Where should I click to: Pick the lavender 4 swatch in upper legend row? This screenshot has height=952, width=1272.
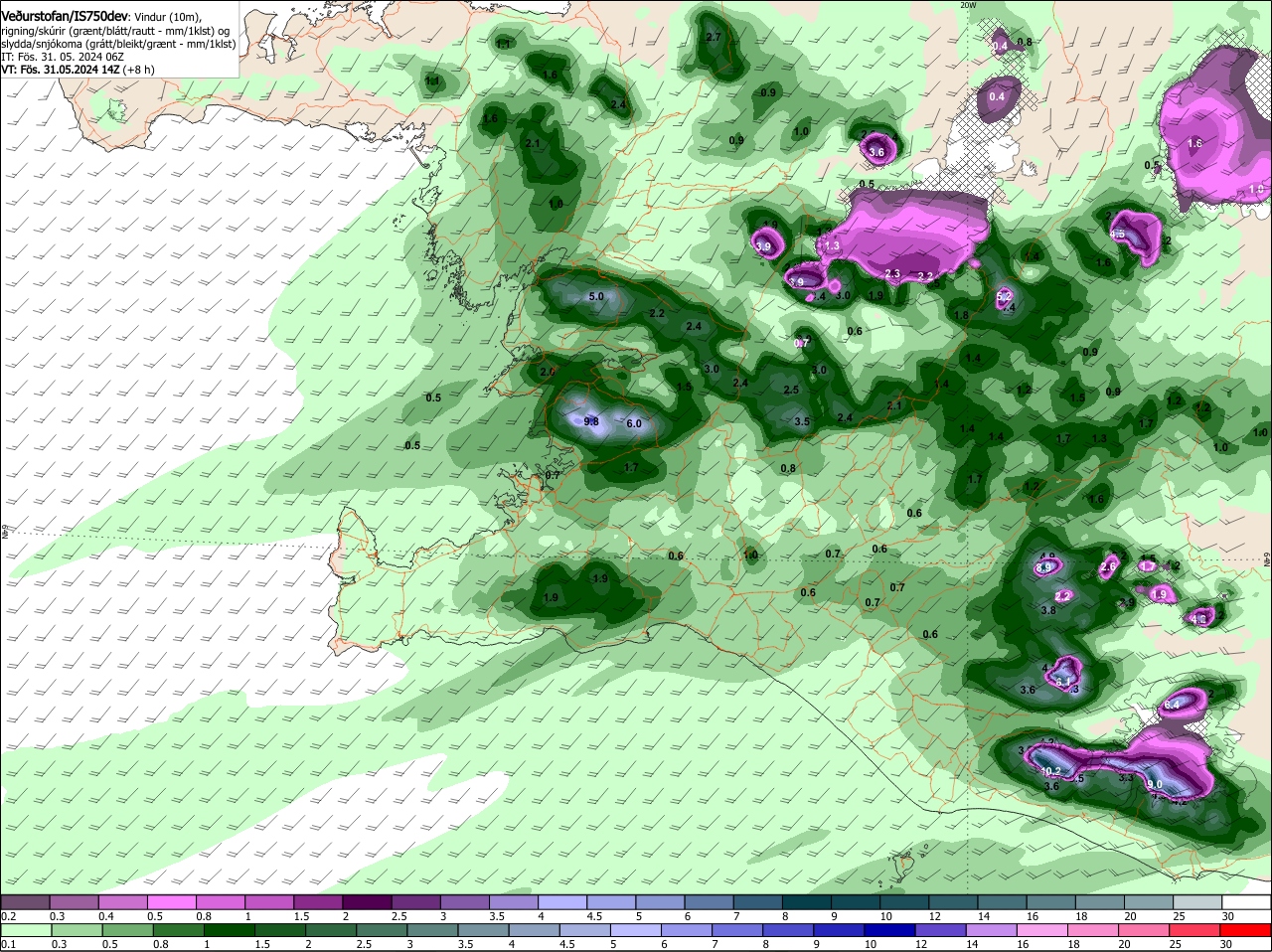560,901
